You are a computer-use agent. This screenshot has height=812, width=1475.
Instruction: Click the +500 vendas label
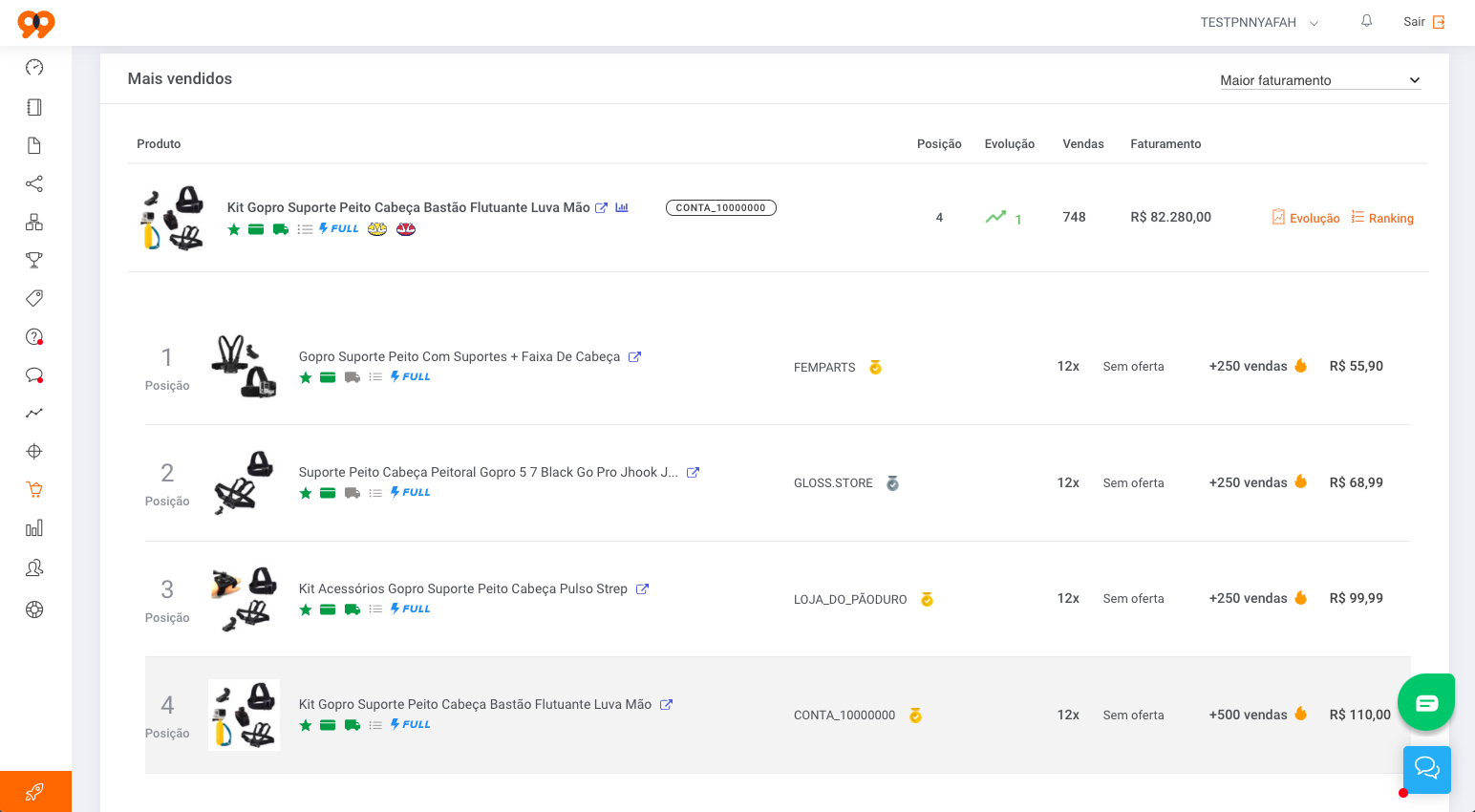[1248, 715]
